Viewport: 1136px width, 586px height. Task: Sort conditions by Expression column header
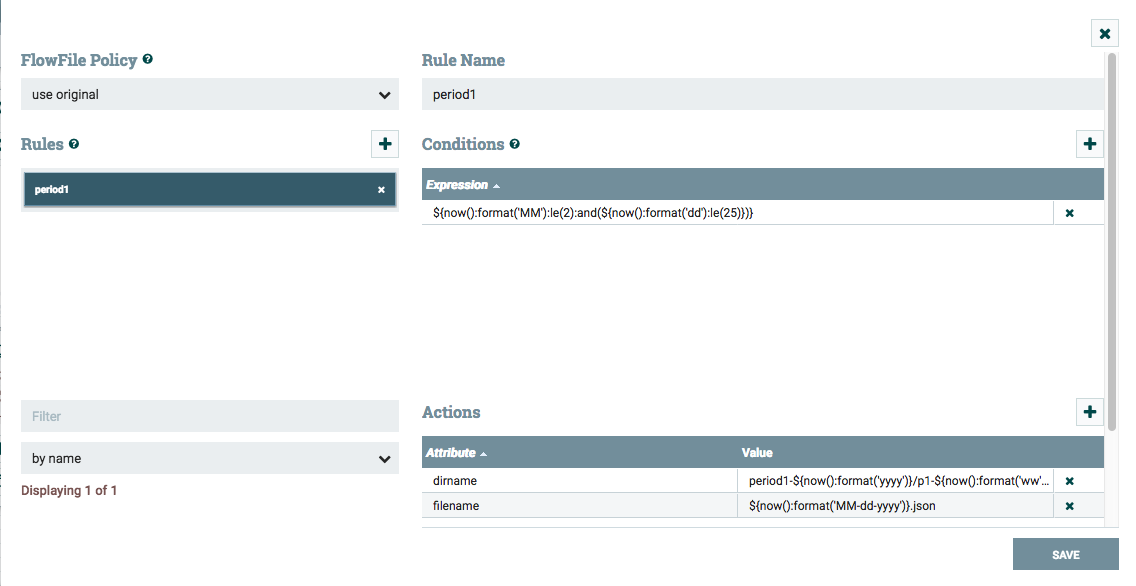click(457, 185)
